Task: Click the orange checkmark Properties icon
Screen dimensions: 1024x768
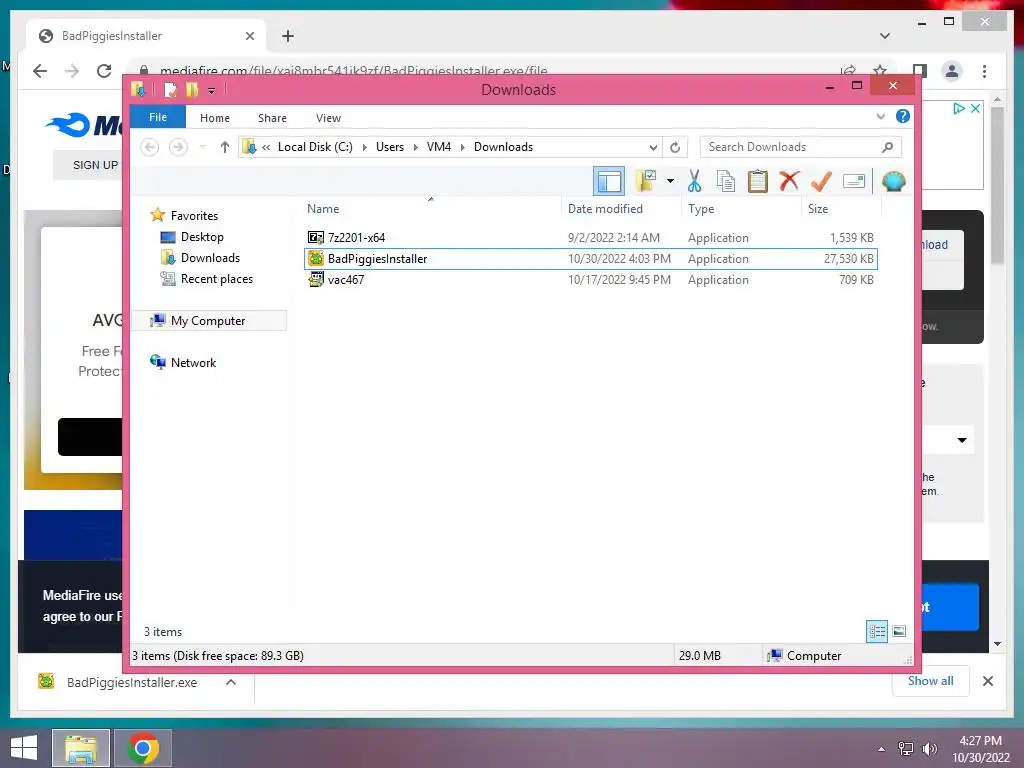Action: (x=821, y=181)
